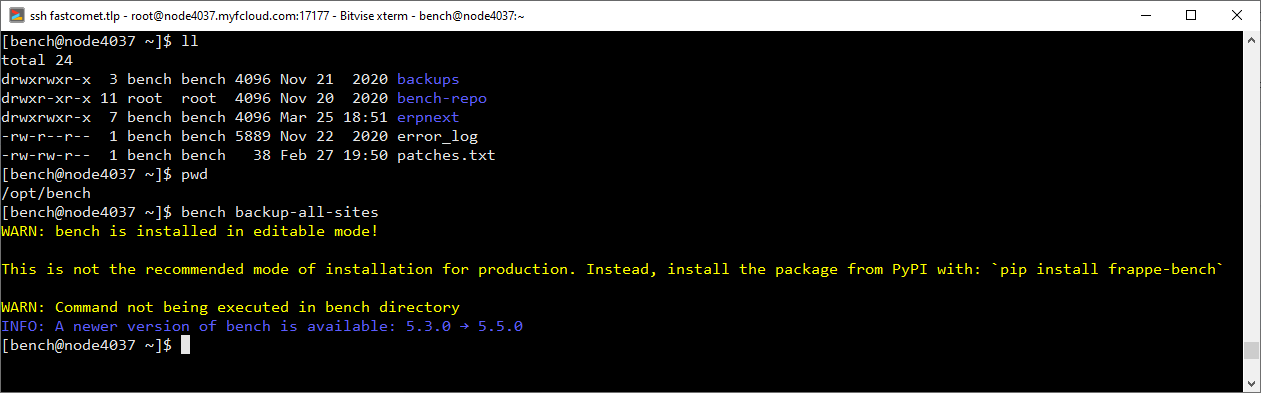
Task: Click the terminal cursor block at prompt
Action: (185, 345)
